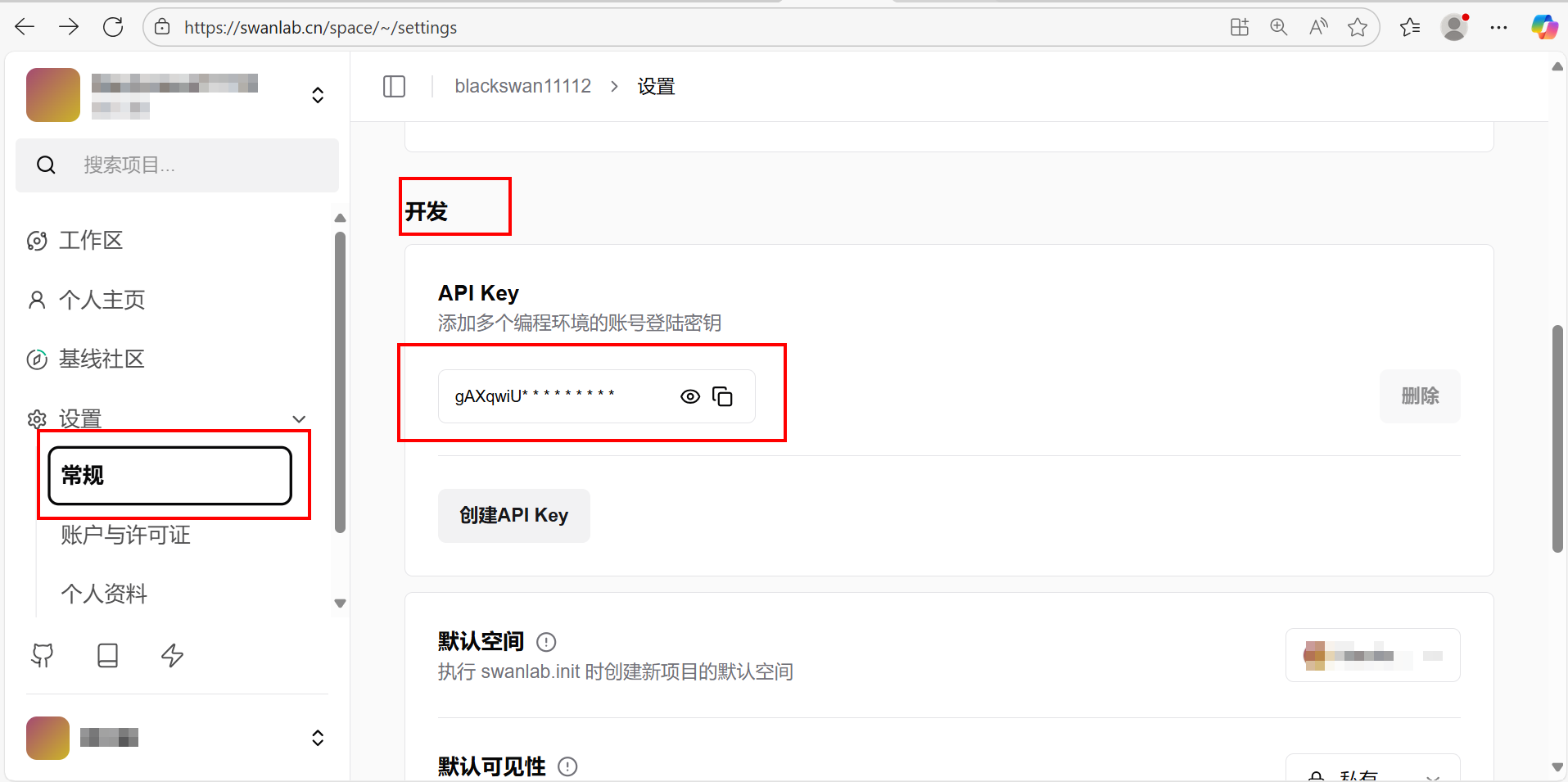Open user account switcher at sidebar bottom
Viewport: 1568px width, 782px height.
(x=318, y=738)
